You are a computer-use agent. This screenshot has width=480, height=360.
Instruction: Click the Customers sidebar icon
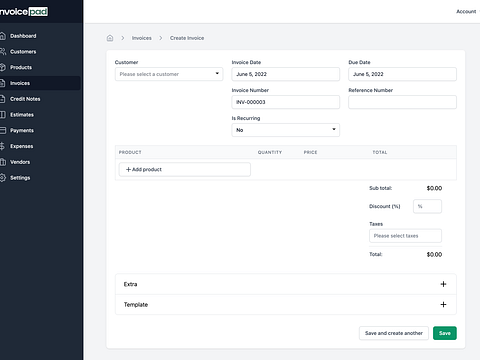(x=3, y=52)
